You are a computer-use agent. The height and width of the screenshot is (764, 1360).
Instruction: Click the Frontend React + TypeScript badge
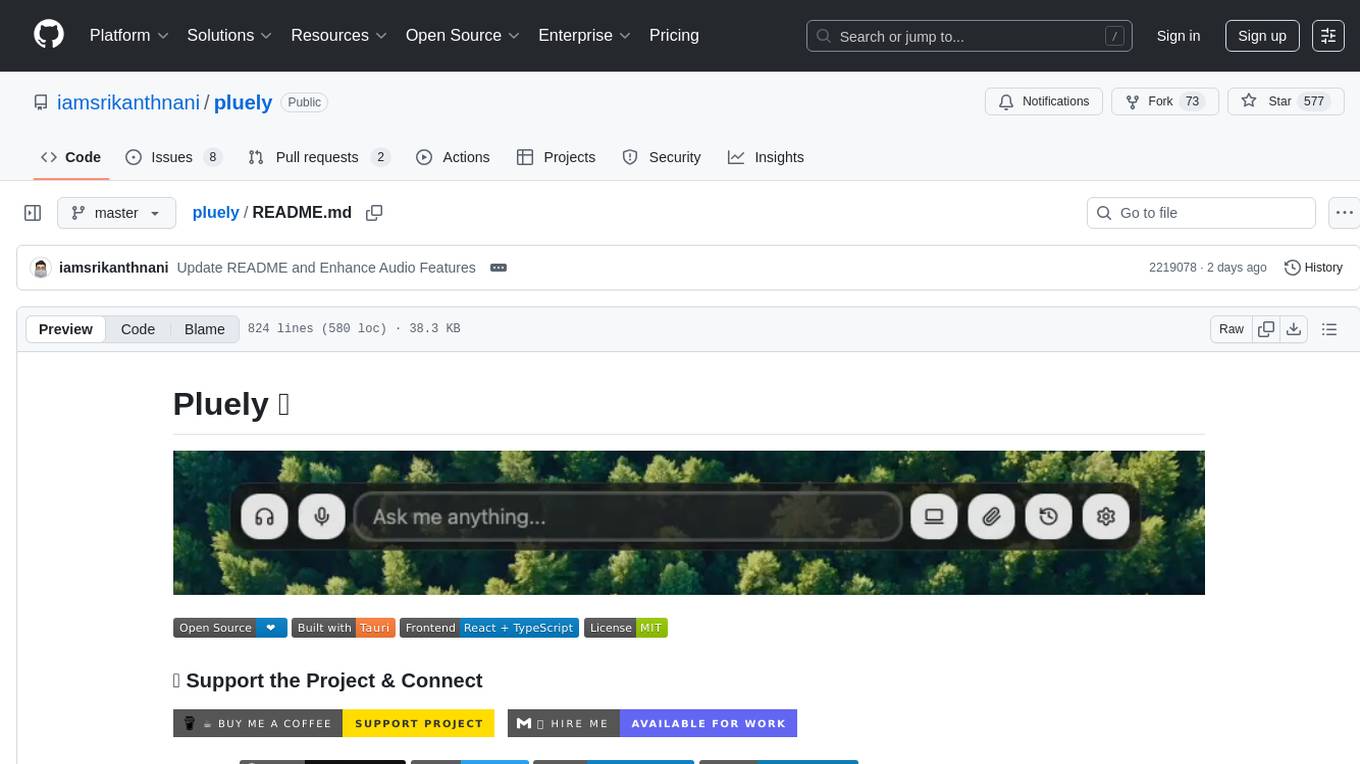pos(489,628)
